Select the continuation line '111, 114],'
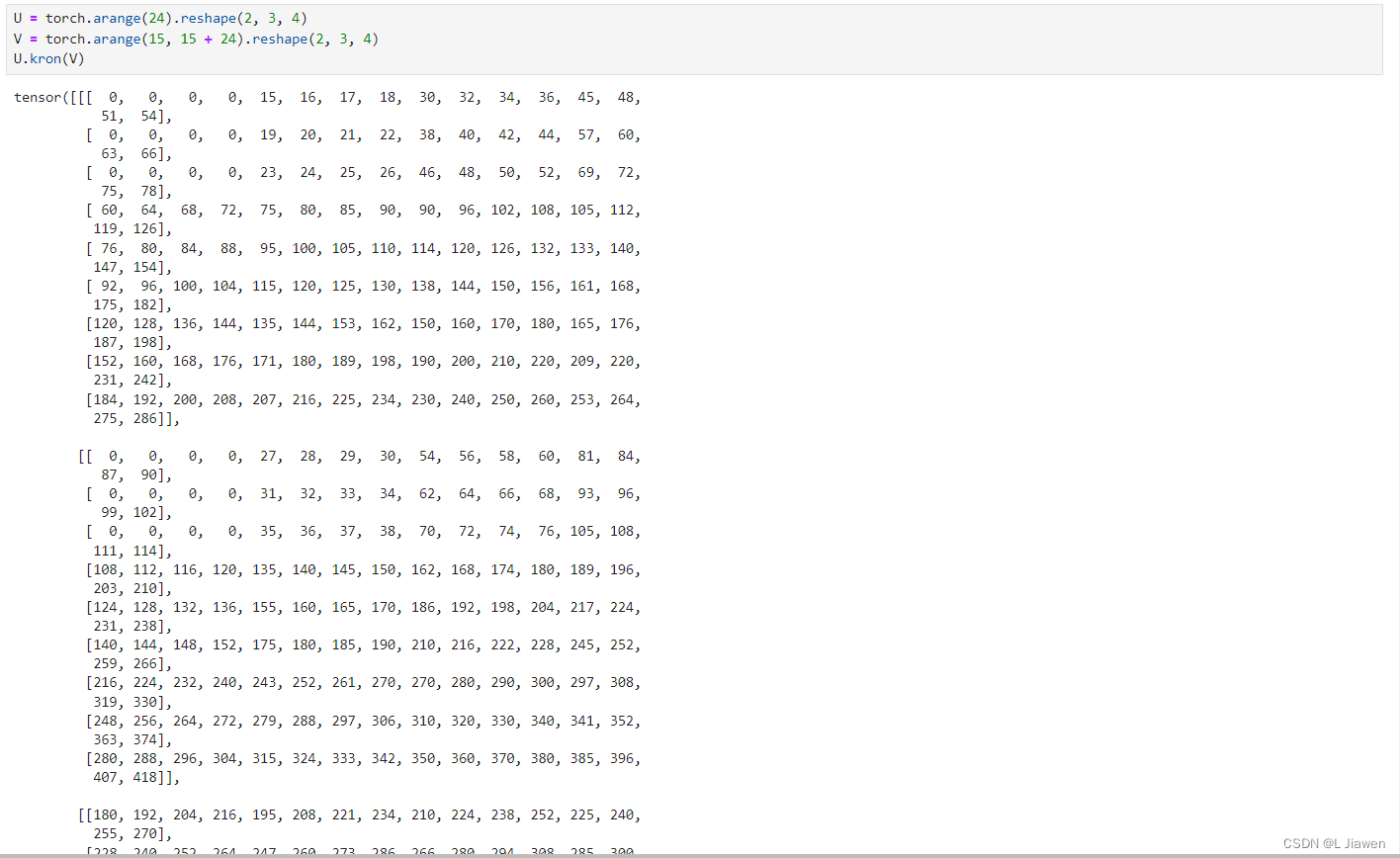1400x858 pixels. click(132, 551)
